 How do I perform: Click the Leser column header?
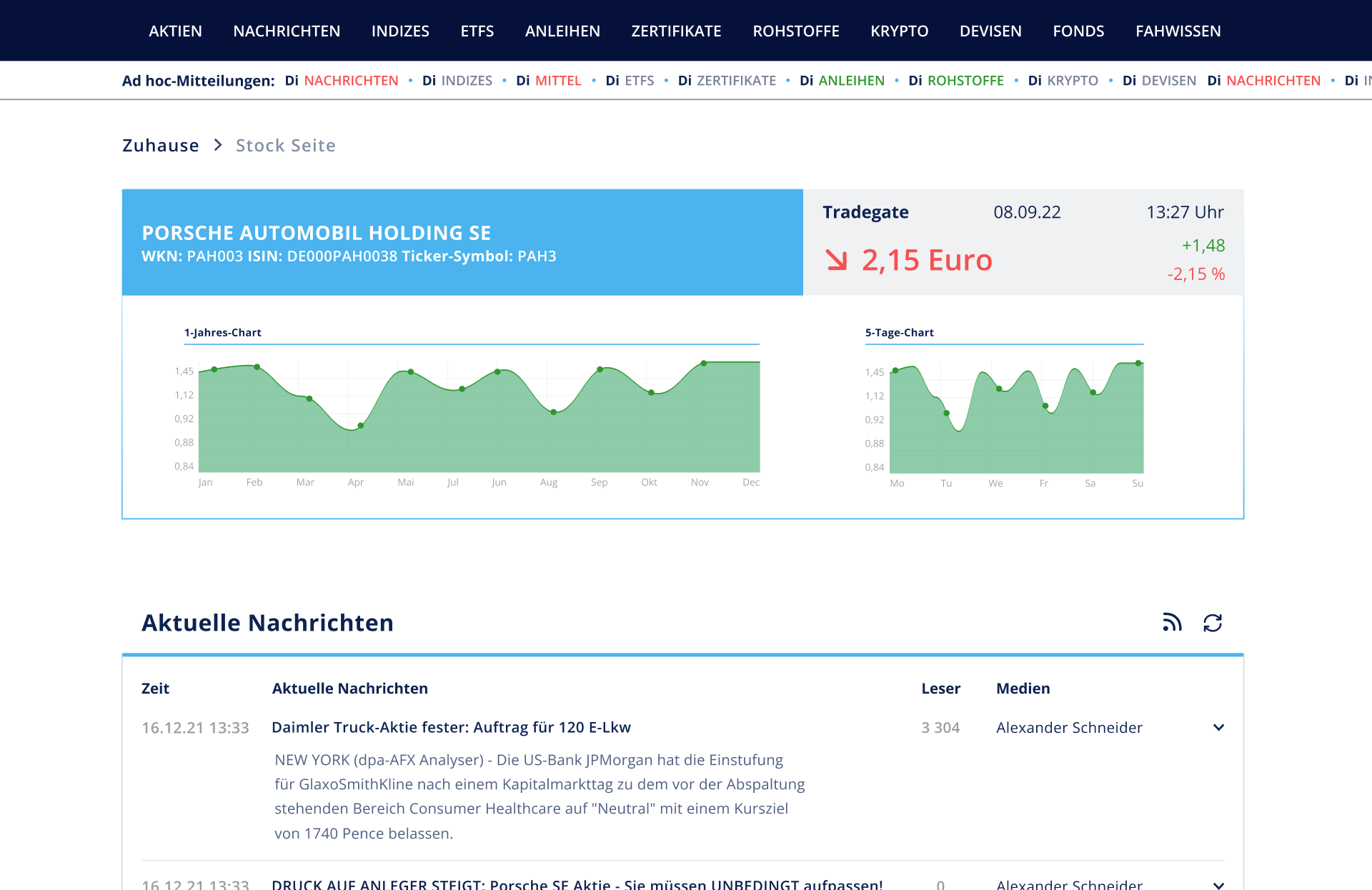point(940,689)
